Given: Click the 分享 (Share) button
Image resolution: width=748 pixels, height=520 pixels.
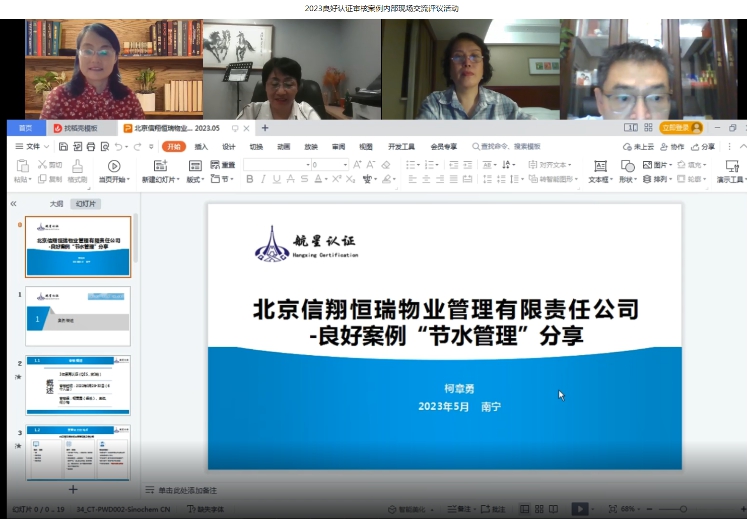Looking at the screenshot, I should [704, 146].
